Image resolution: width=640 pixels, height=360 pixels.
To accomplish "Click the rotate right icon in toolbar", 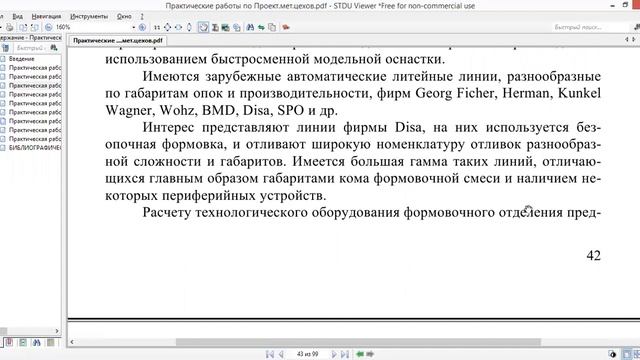I will [35, 27].
